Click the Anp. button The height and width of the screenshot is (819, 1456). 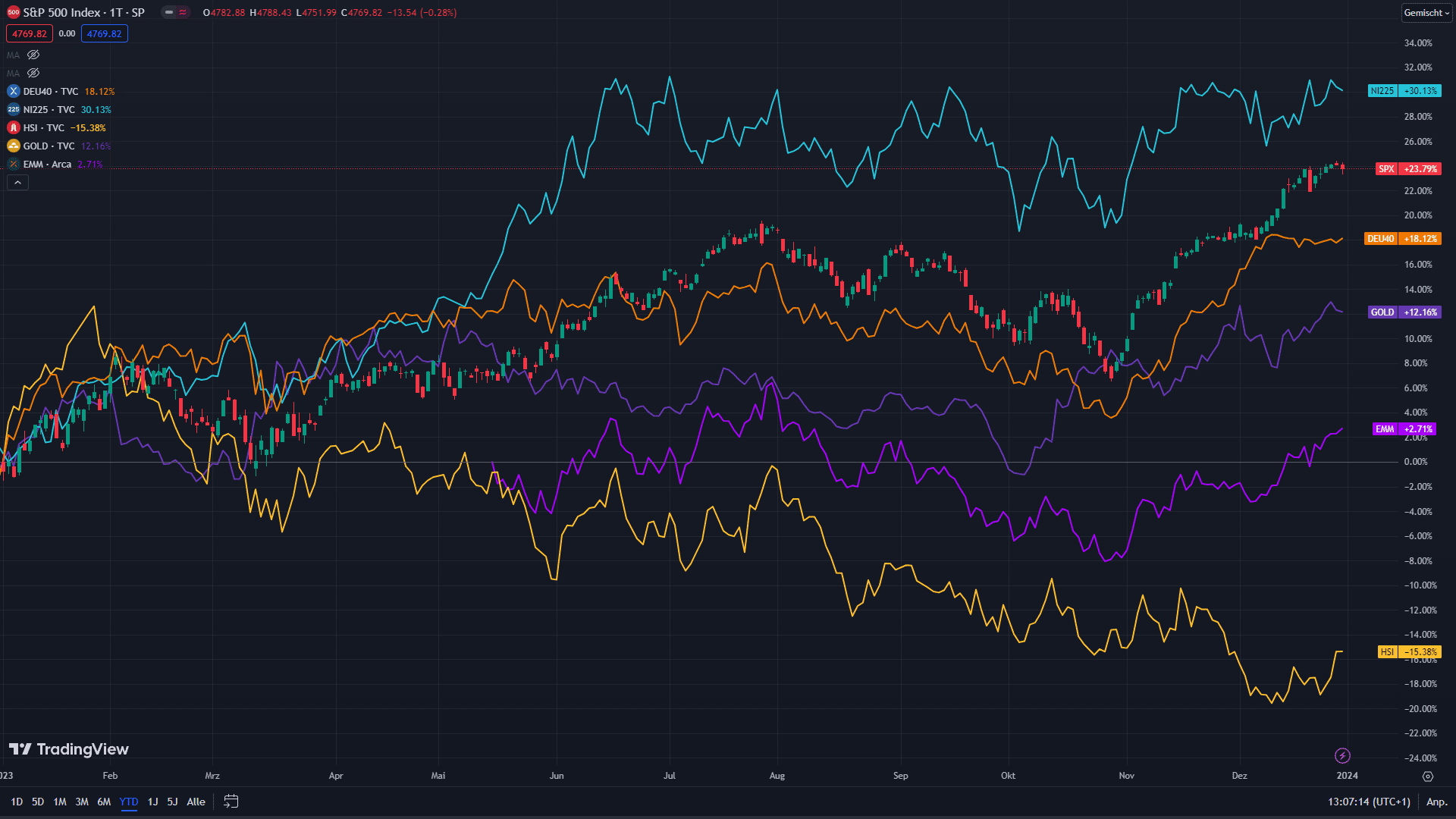(1436, 802)
